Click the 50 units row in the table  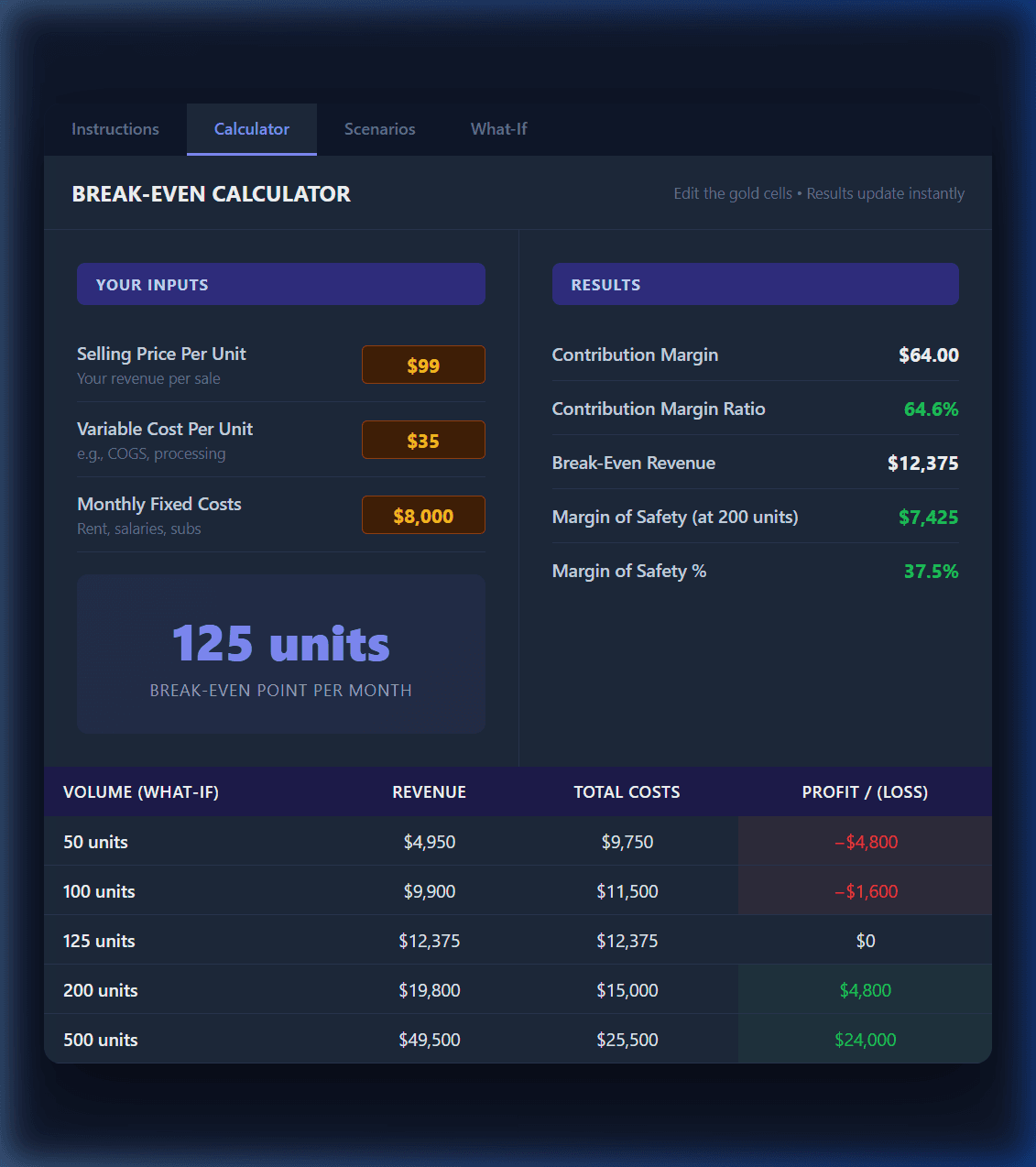95,841
